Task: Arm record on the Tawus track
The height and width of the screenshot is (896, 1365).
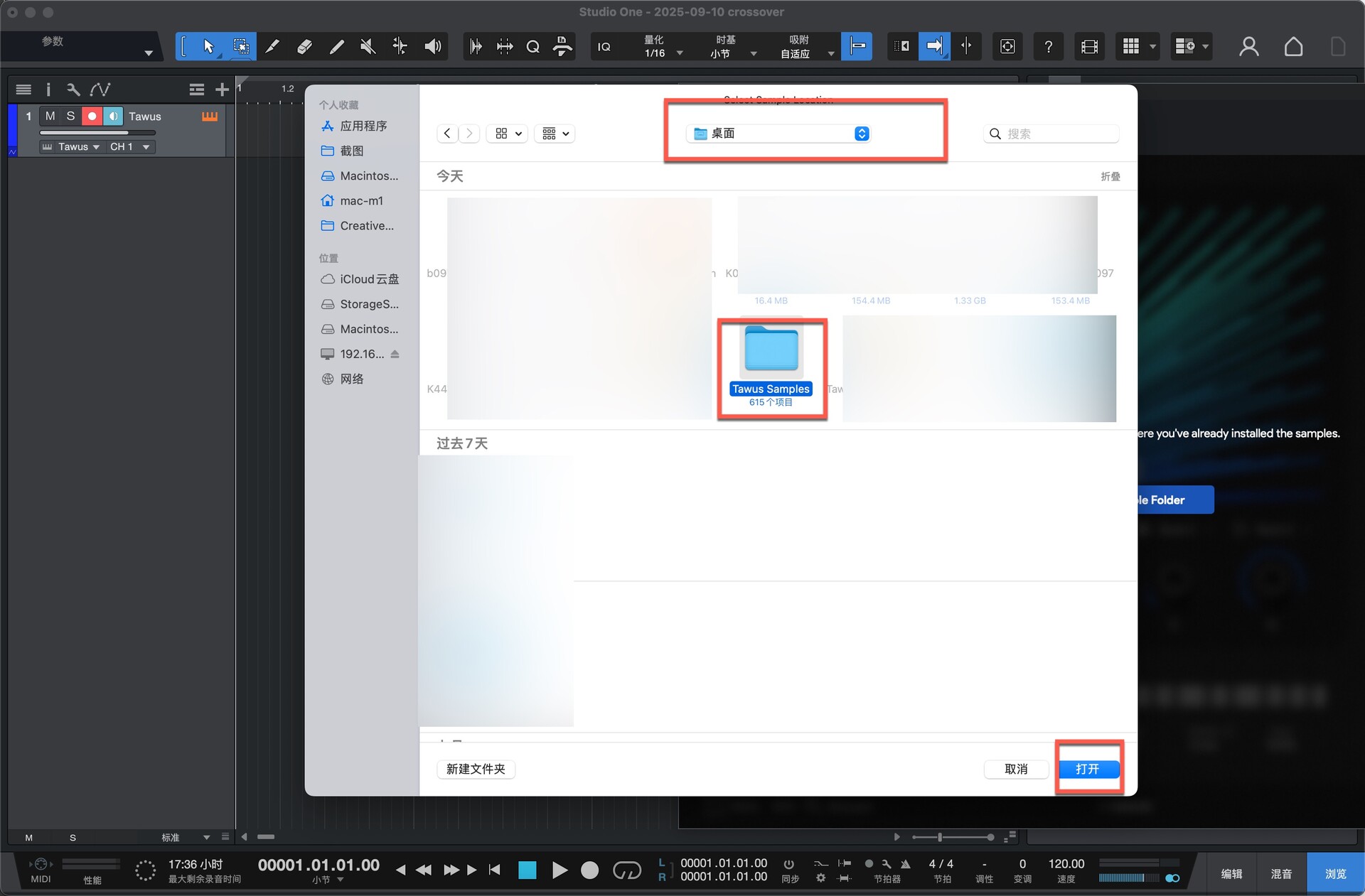Action: click(92, 116)
